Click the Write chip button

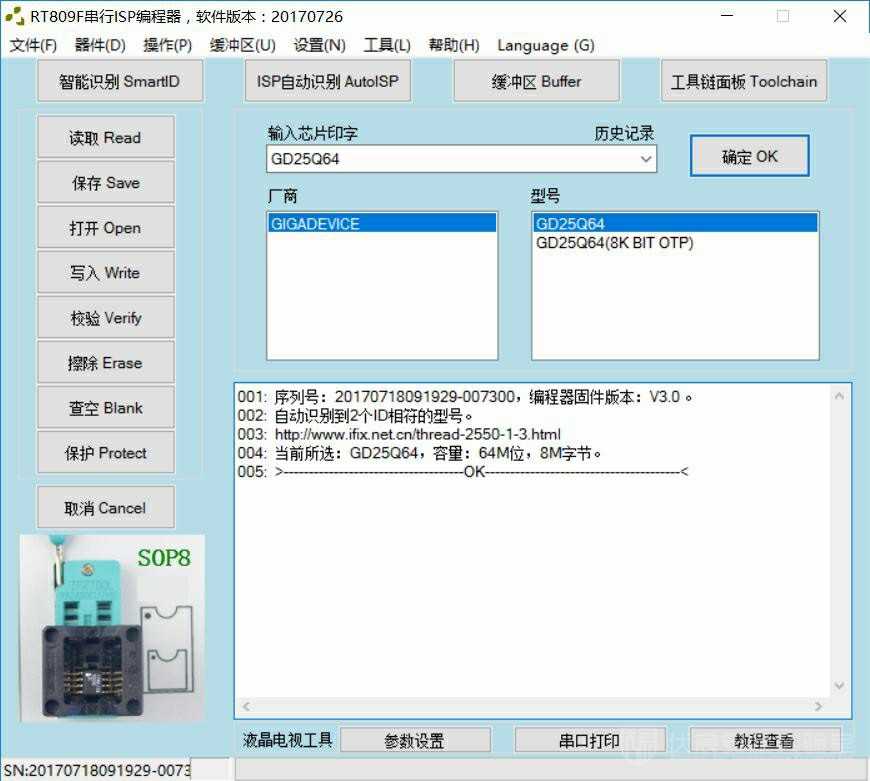click(x=105, y=272)
